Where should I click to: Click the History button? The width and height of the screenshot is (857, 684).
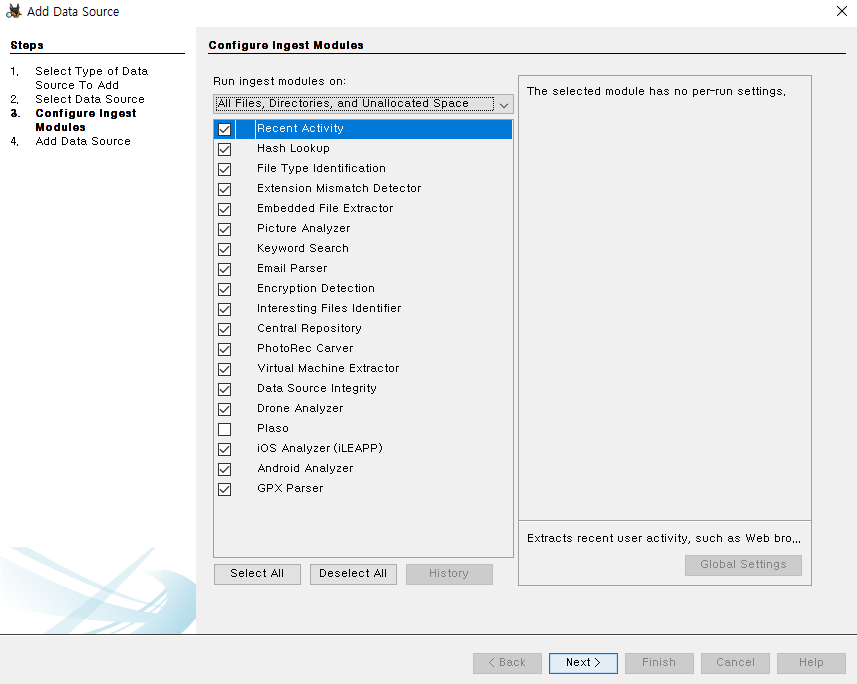tap(449, 574)
